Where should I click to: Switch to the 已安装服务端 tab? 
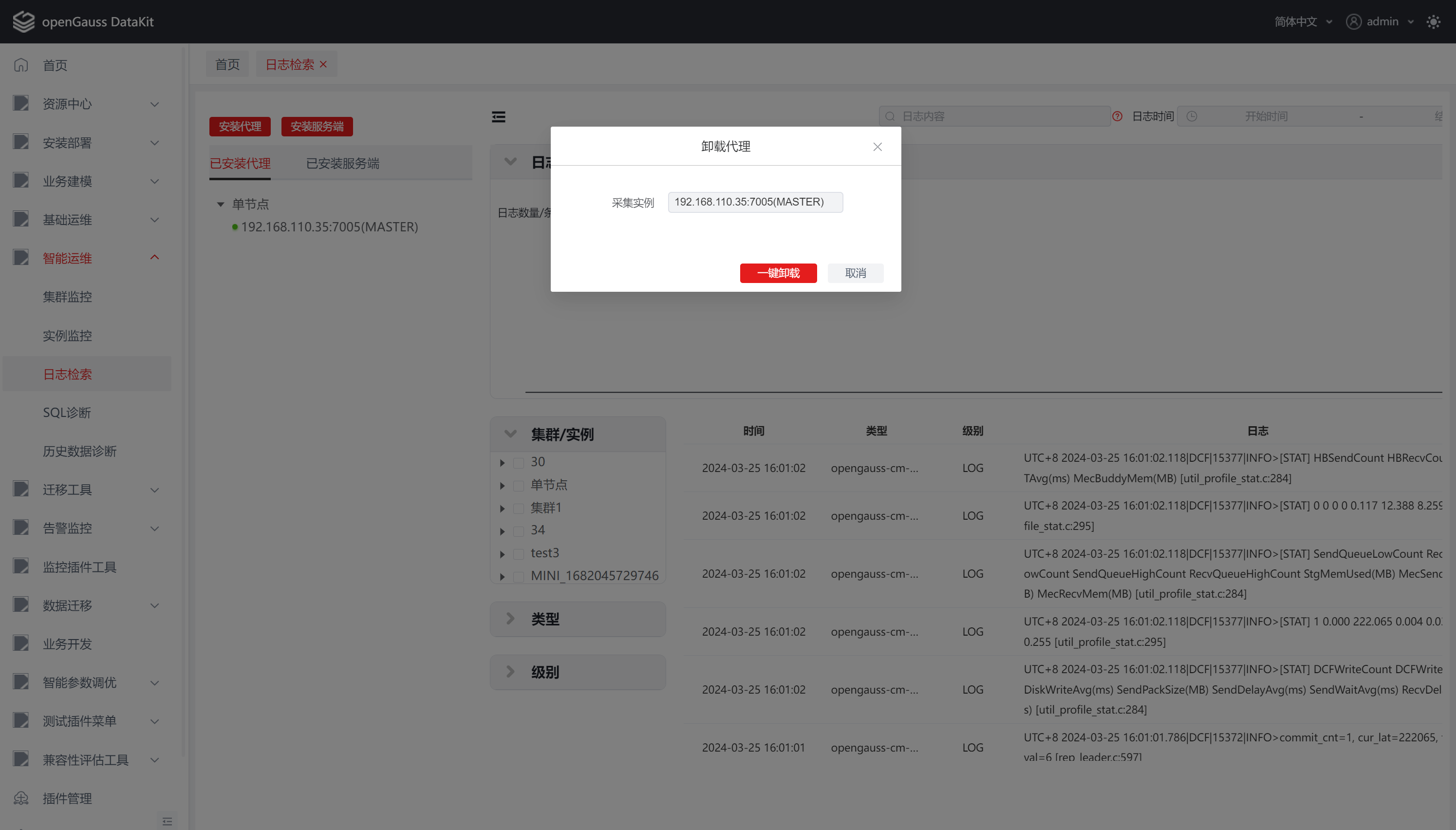342,164
